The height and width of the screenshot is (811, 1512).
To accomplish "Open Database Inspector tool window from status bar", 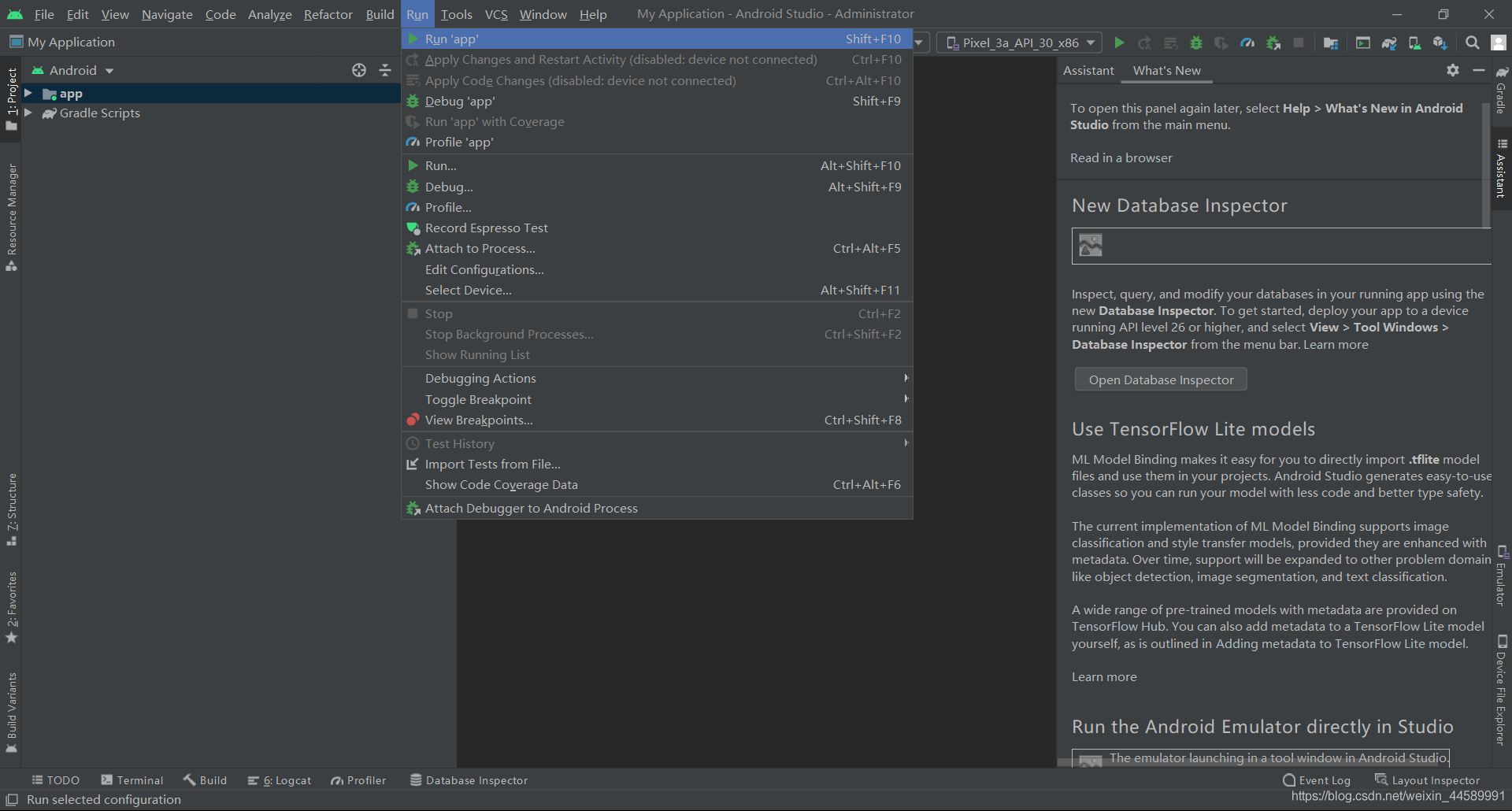I will tap(469, 780).
